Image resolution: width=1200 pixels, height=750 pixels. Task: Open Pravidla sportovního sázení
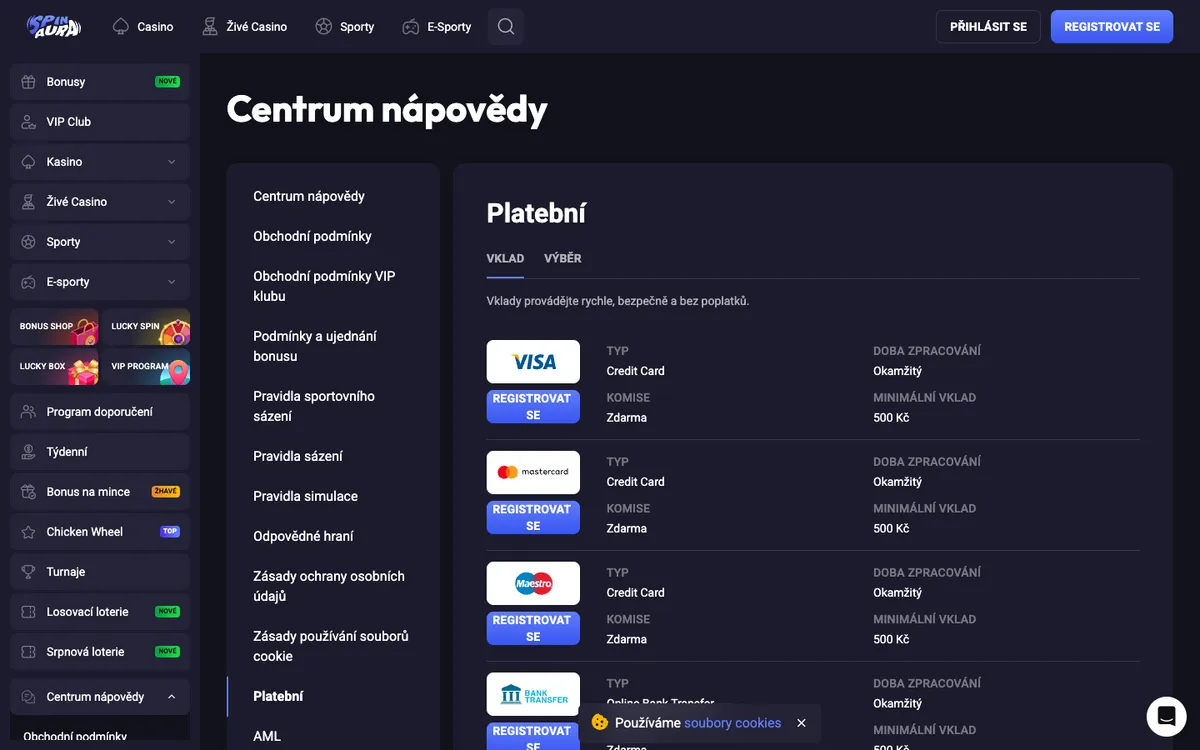pyautogui.click(x=314, y=406)
